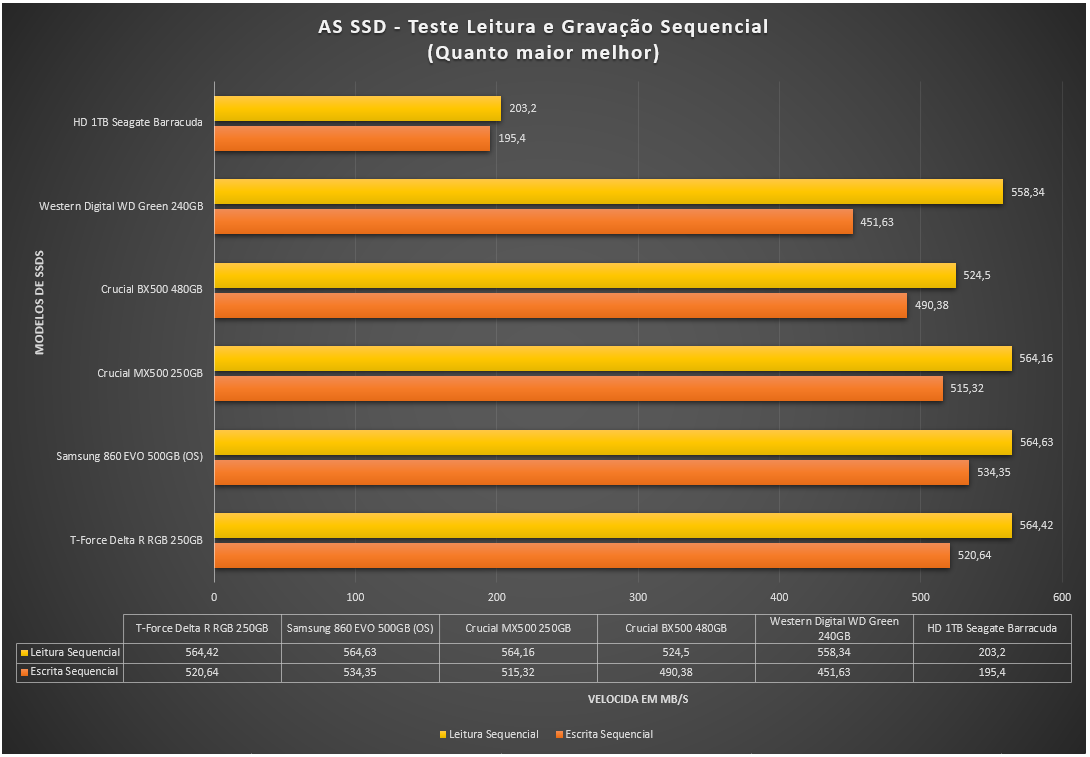Click the horizontal axis tick label '300'
This screenshot has height=757, width=1090.
[637, 597]
